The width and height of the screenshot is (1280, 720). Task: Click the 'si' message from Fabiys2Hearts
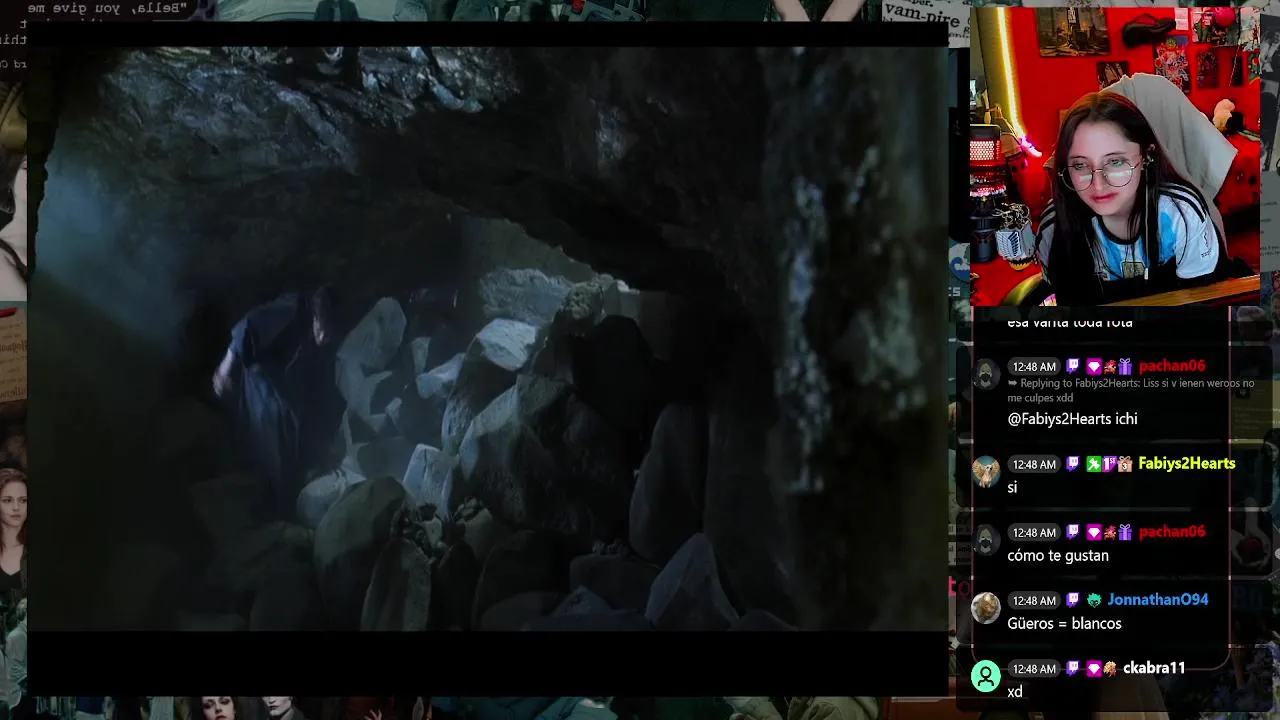point(1012,487)
